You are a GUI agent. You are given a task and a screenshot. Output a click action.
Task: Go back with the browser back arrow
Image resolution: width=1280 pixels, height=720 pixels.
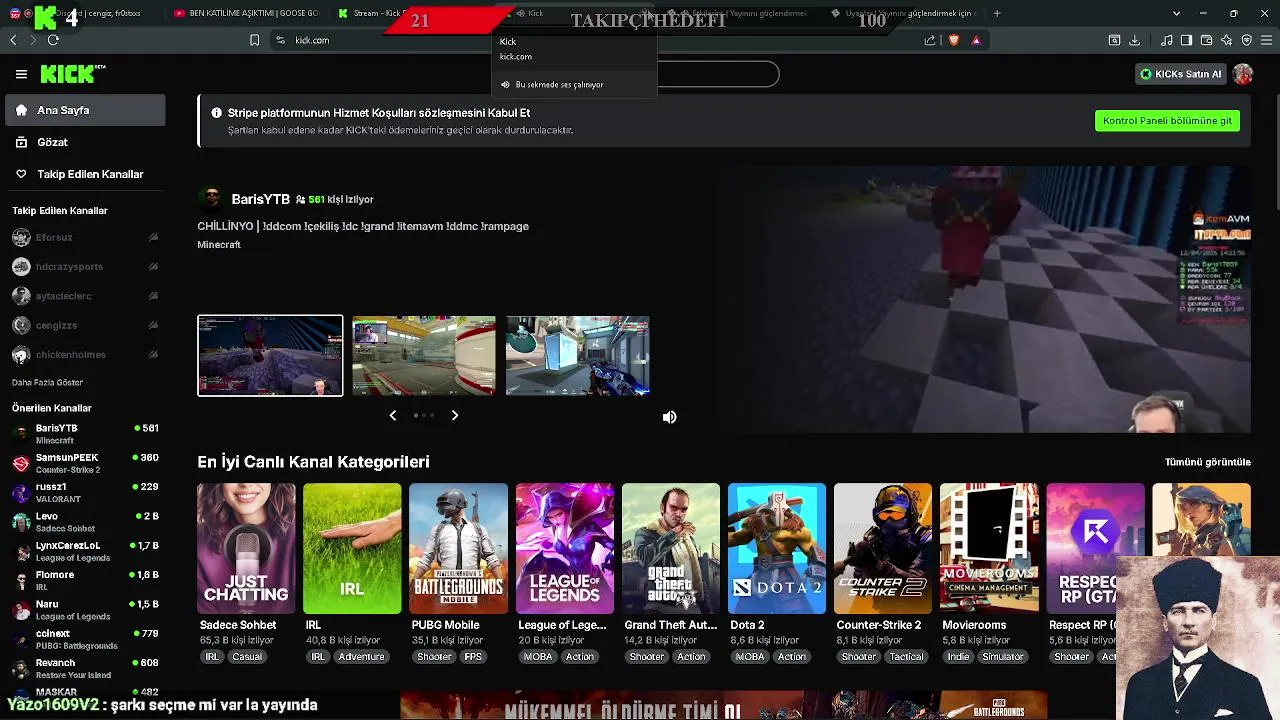[x=13, y=40]
